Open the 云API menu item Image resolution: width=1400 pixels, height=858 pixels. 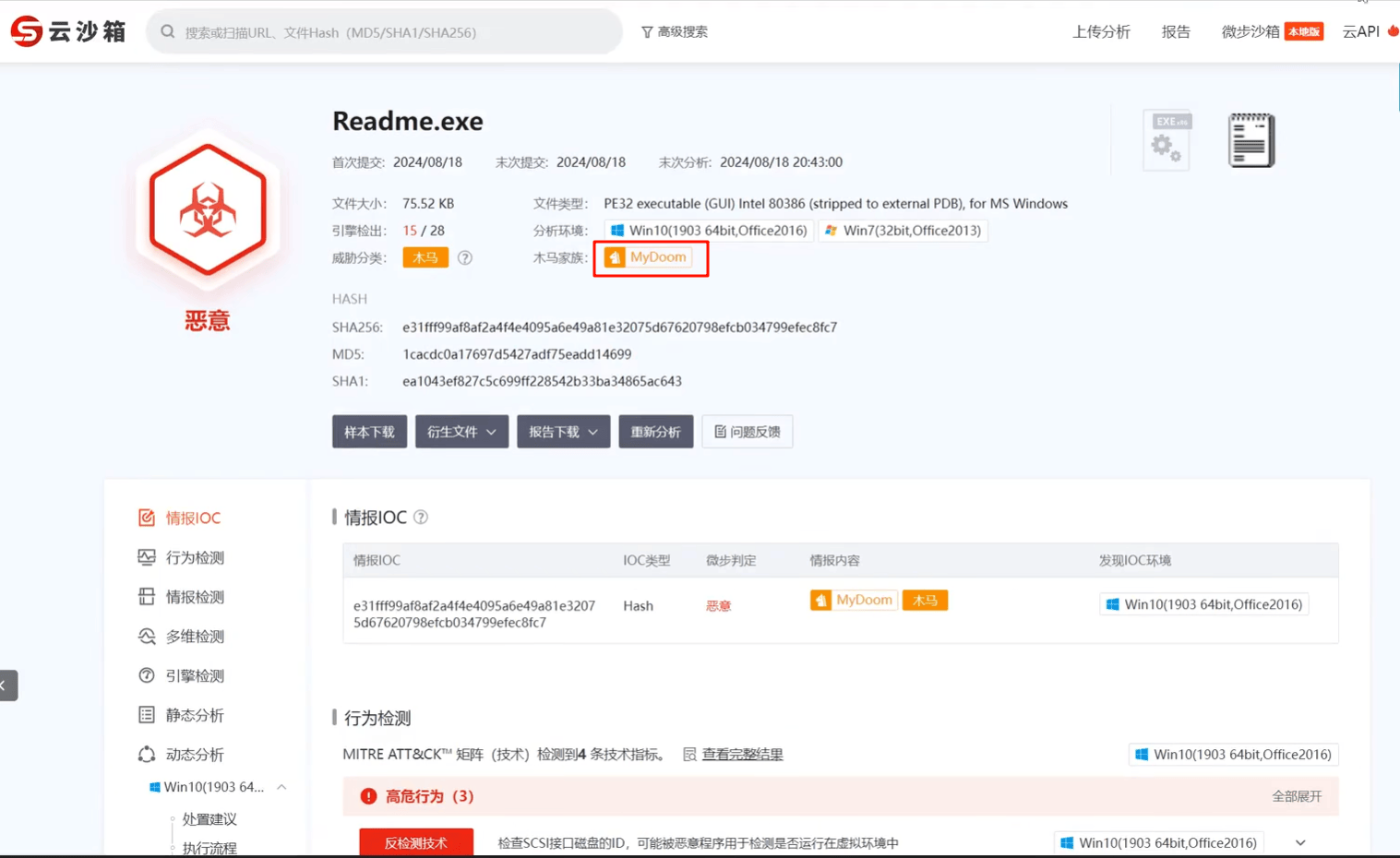tap(1361, 31)
